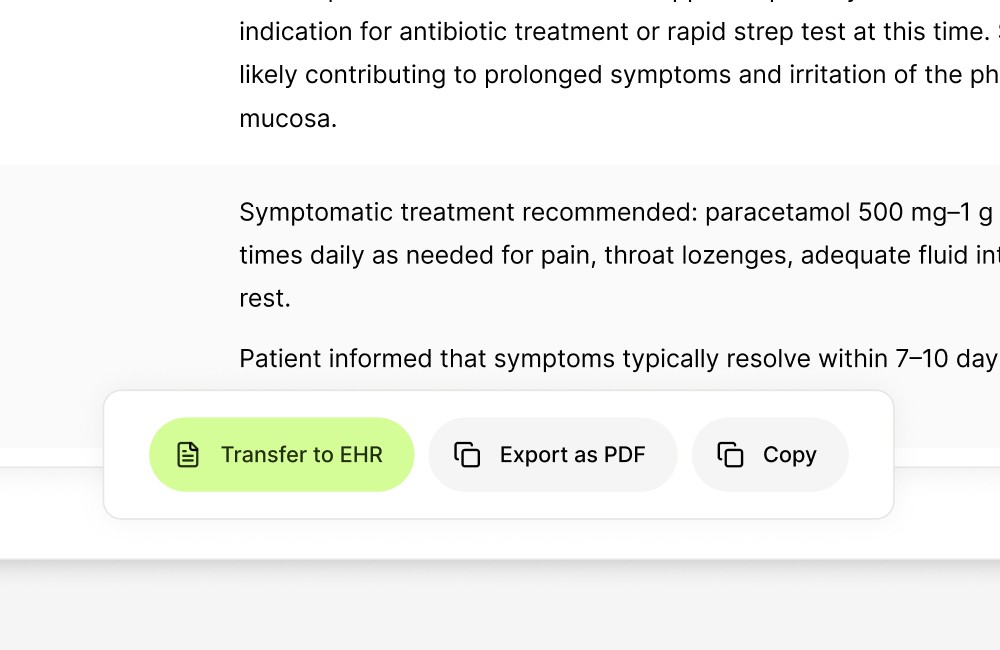Click the likely contributing to prolonged symptoms line
The height and width of the screenshot is (650, 1000).
619,75
